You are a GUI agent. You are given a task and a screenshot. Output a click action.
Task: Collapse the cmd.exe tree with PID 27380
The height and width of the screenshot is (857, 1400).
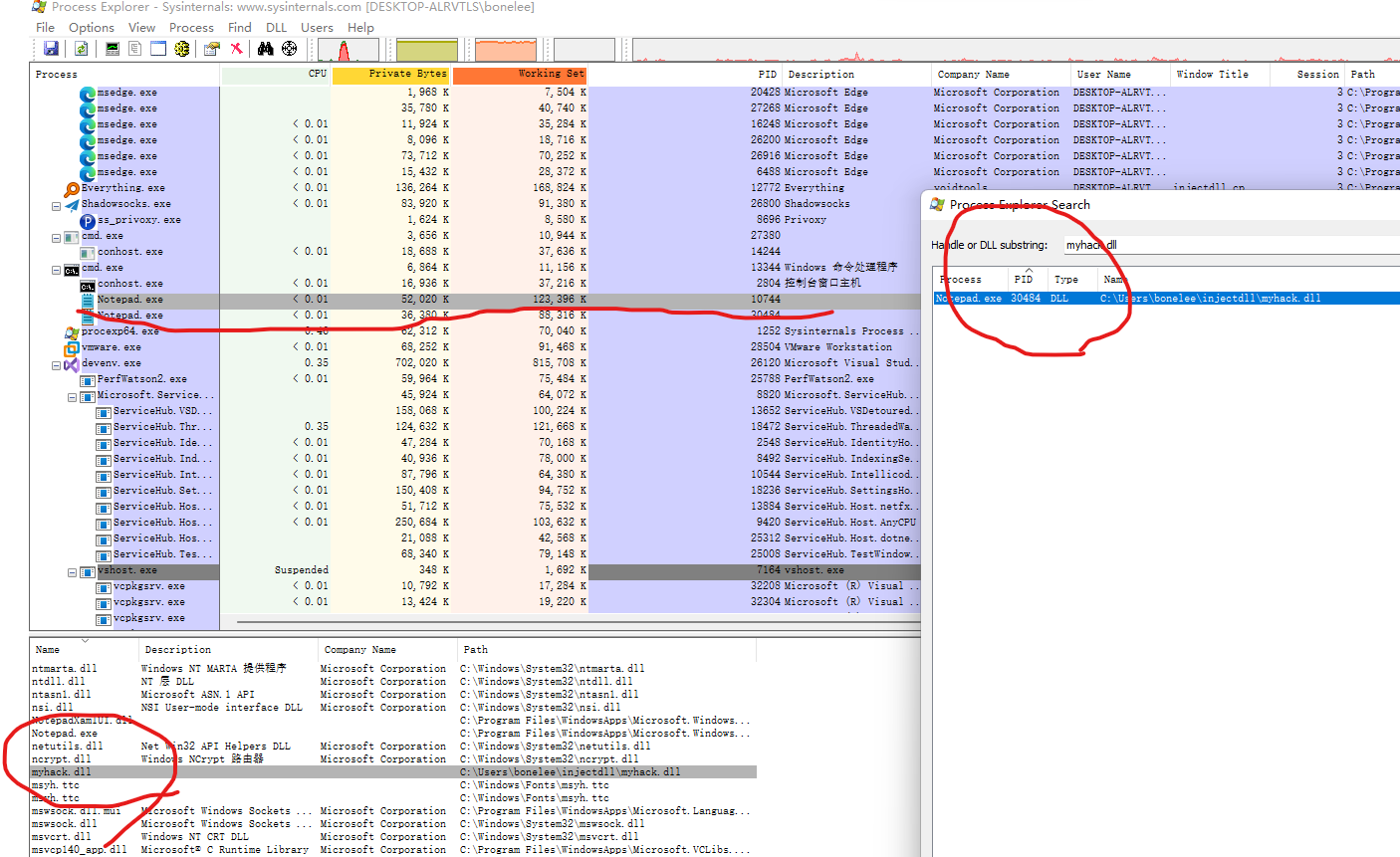pyautogui.click(x=57, y=238)
